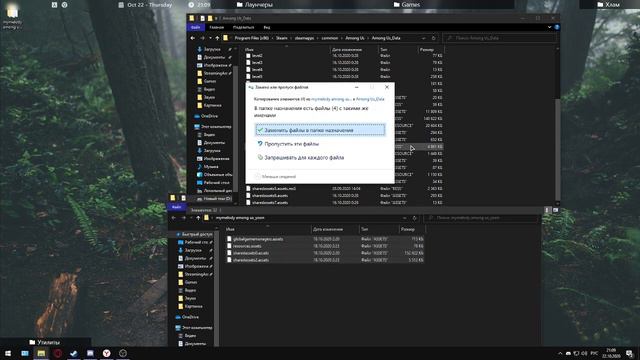Open Yandex browser from the taskbar
Screen dimensions: 640x360
click(107, 353)
